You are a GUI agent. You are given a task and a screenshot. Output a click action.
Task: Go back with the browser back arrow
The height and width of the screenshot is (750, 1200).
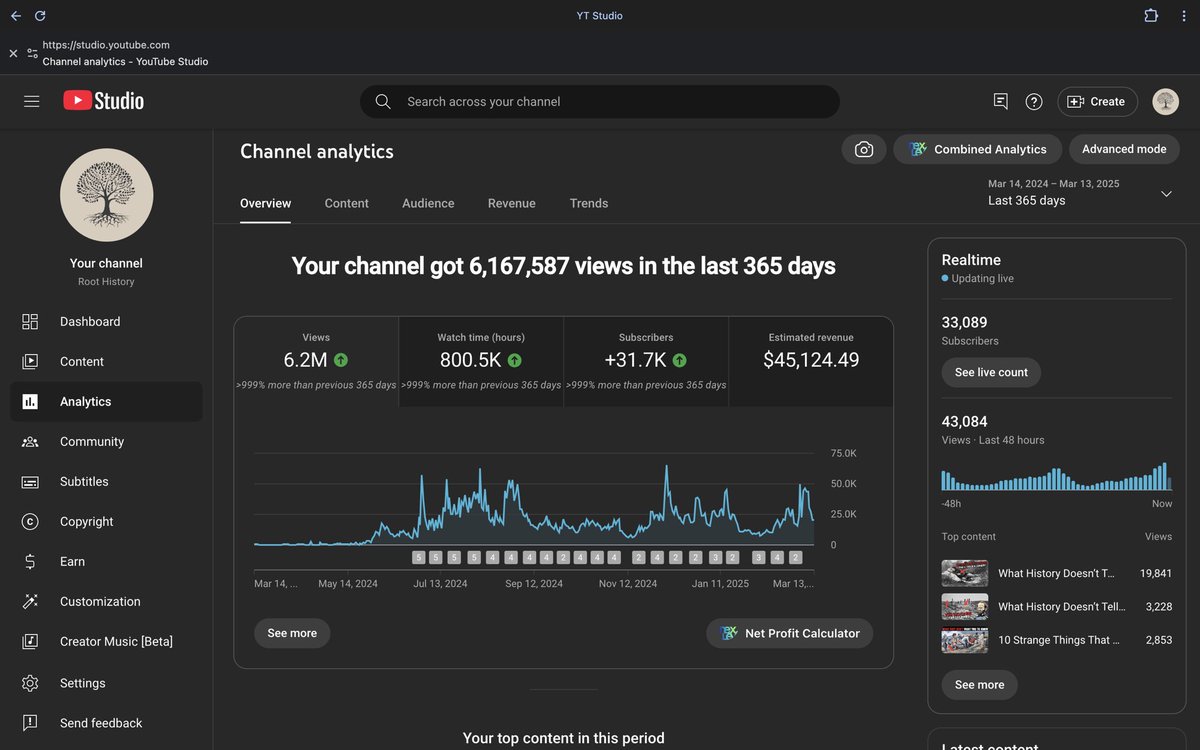click(x=15, y=16)
